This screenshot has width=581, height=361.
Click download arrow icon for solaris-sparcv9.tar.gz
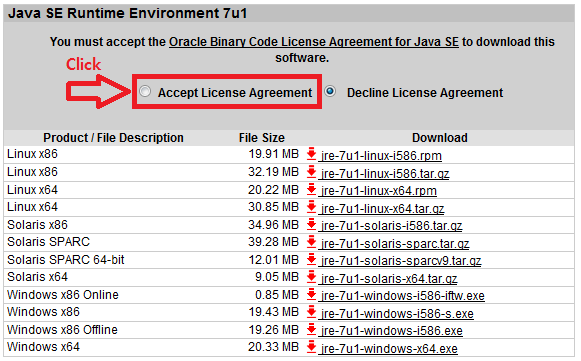(x=312, y=259)
